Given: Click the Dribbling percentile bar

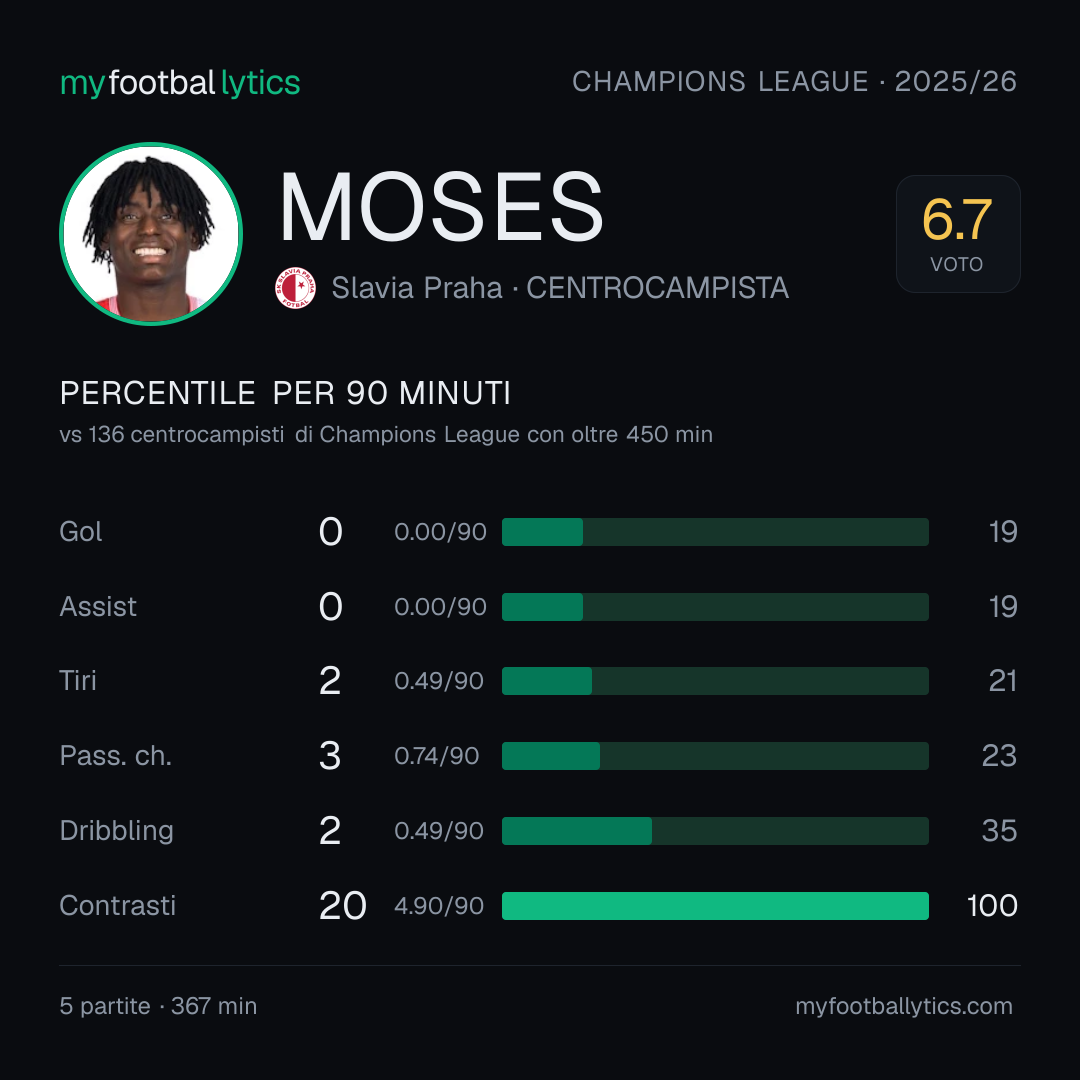Looking at the screenshot, I should tap(715, 831).
